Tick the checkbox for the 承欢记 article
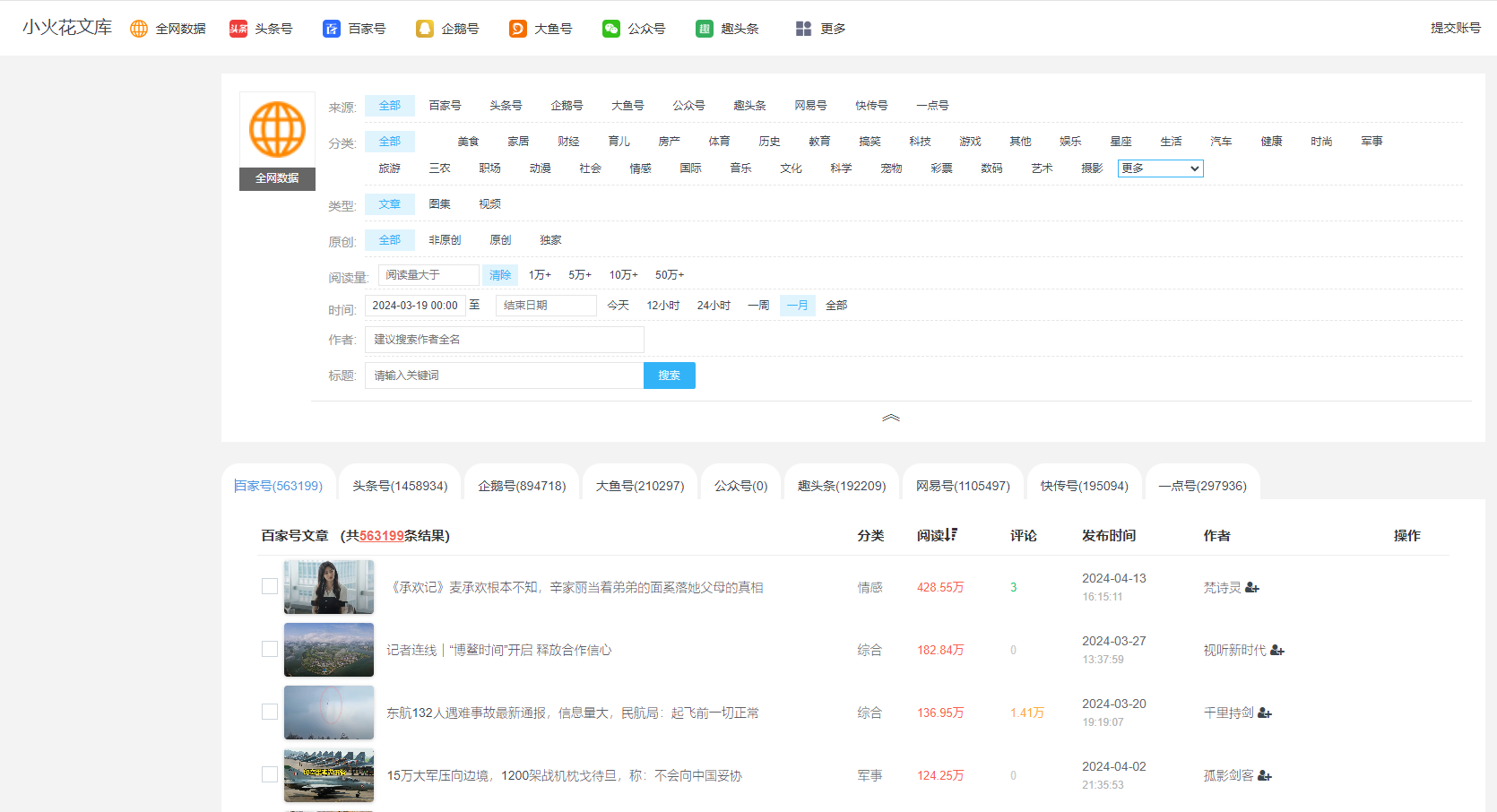The image size is (1497, 812). point(270,586)
